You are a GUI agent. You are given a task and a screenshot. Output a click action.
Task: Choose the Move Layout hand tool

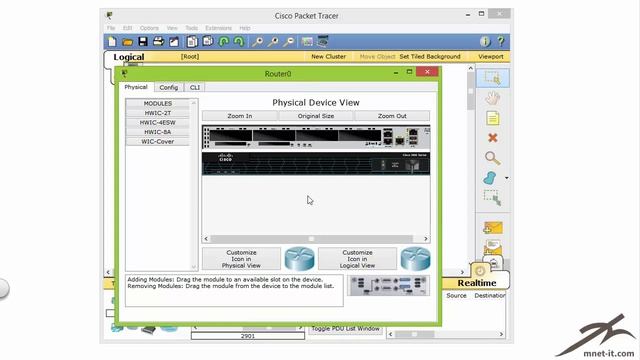(x=493, y=98)
